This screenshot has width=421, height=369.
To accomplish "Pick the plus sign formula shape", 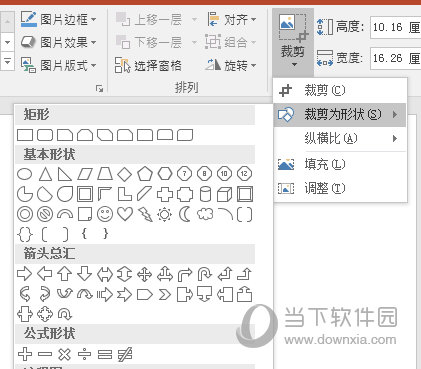I will [25, 354].
